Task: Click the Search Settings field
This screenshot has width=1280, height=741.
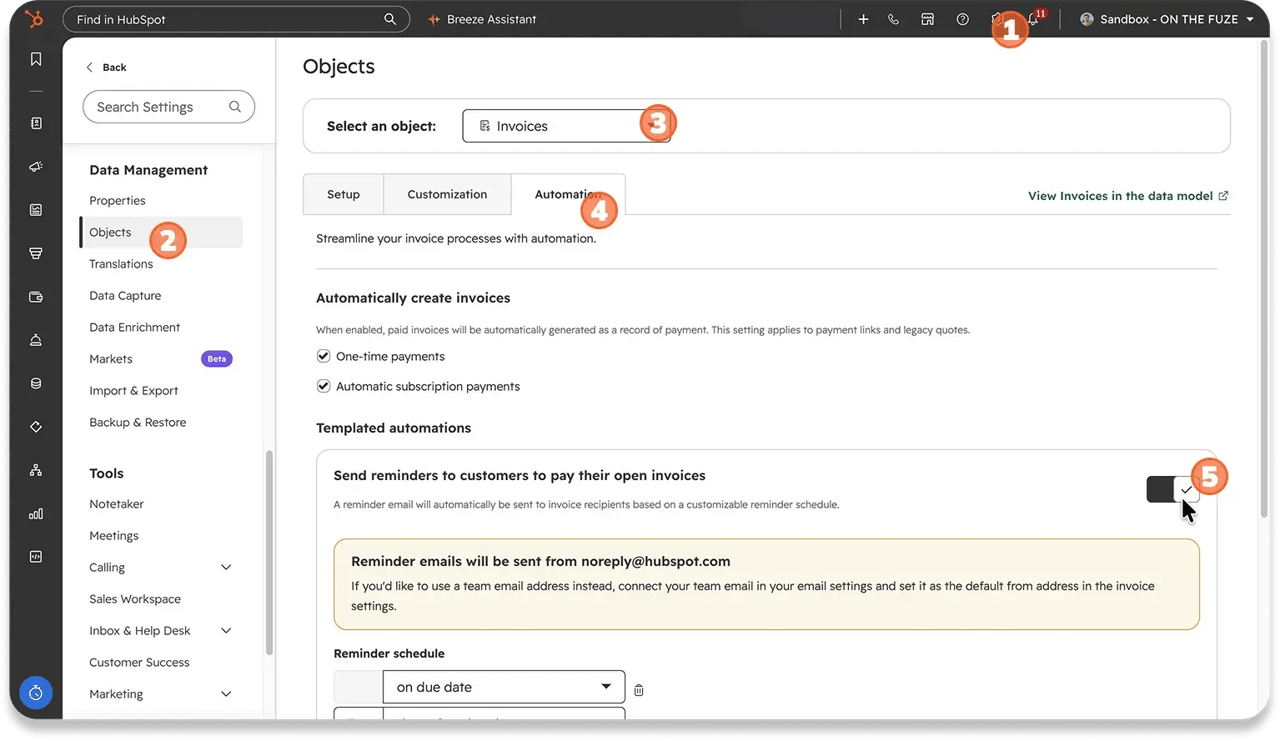Action: 169,107
